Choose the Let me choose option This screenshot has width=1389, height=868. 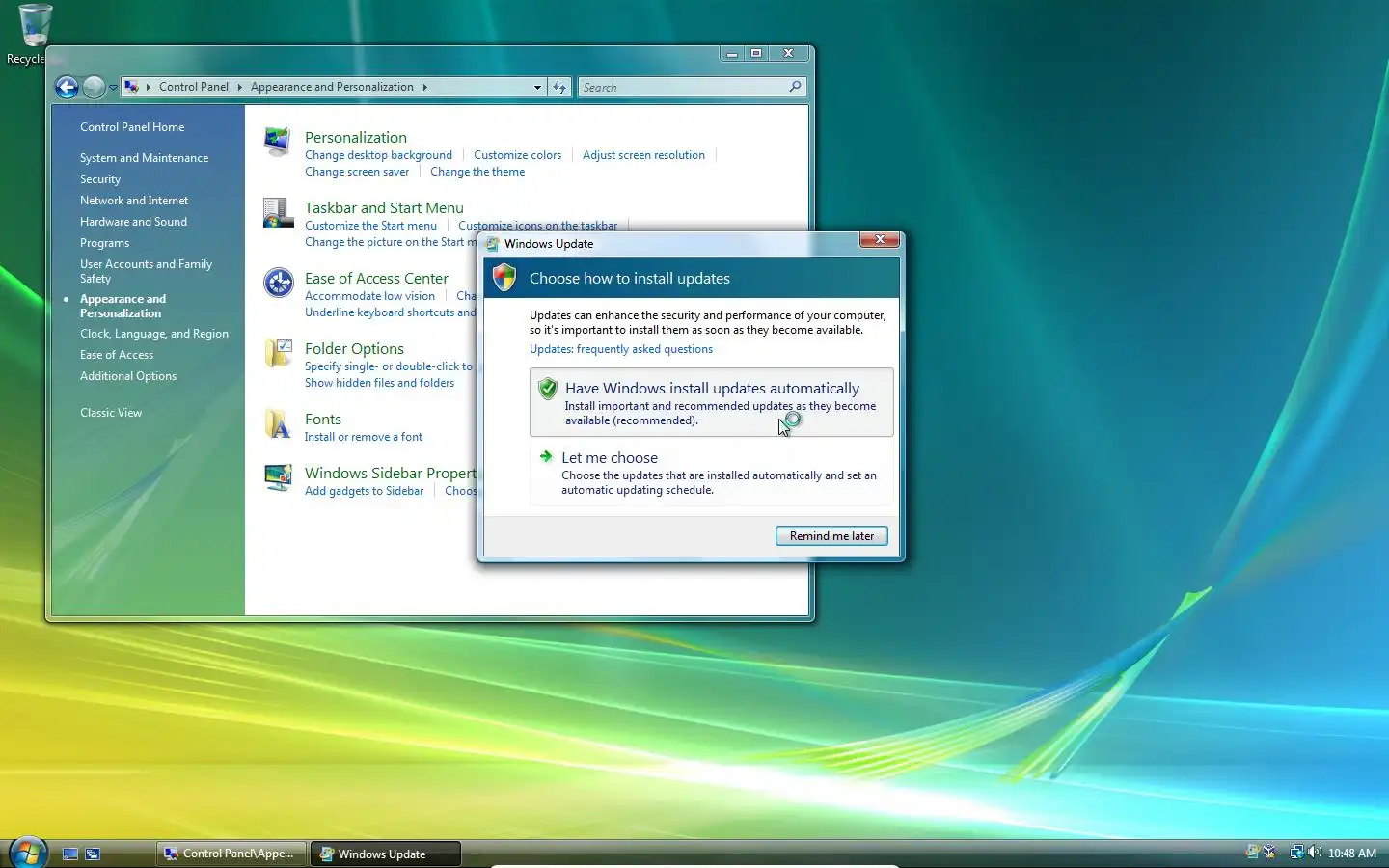click(712, 473)
